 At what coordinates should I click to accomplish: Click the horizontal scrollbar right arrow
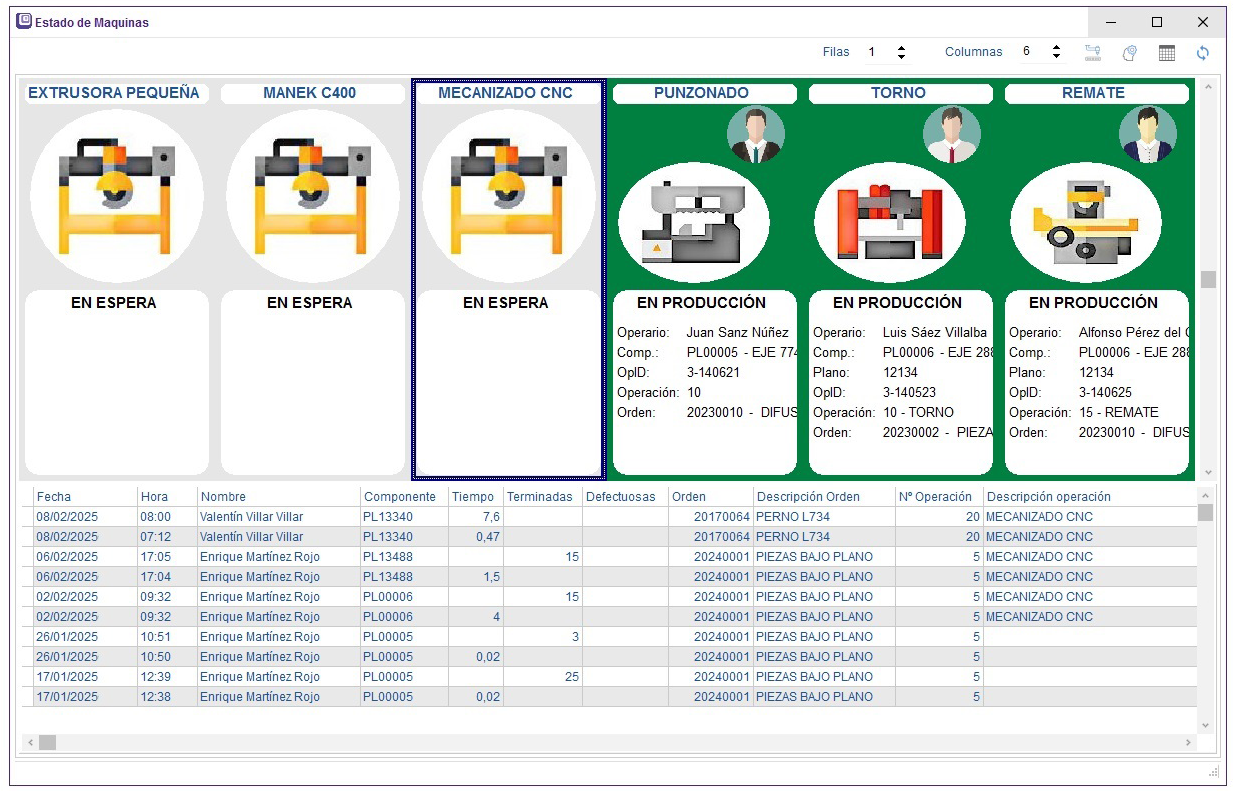1188,743
